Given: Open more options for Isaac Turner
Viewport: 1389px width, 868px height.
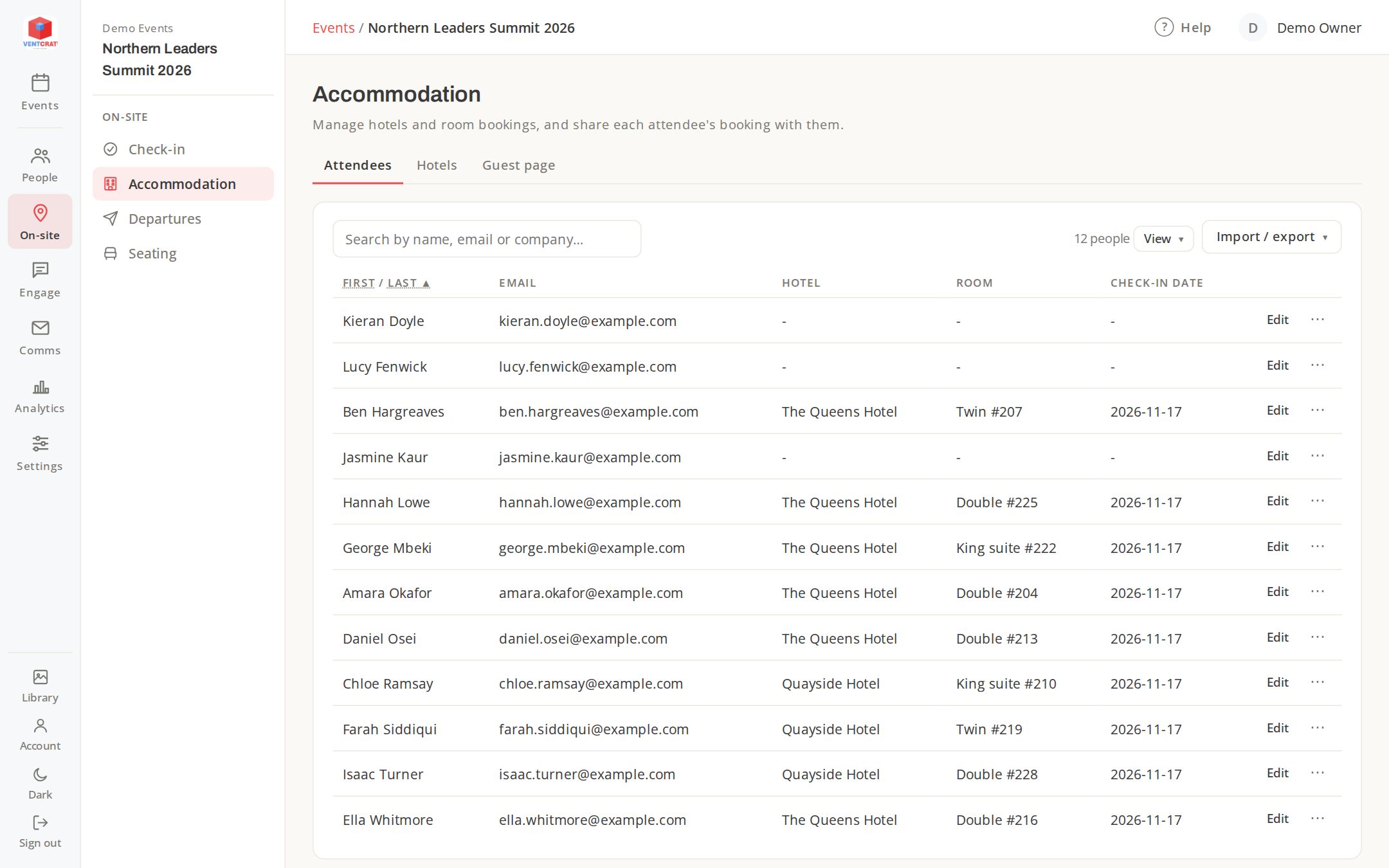Looking at the screenshot, I should click(1318, 773).
